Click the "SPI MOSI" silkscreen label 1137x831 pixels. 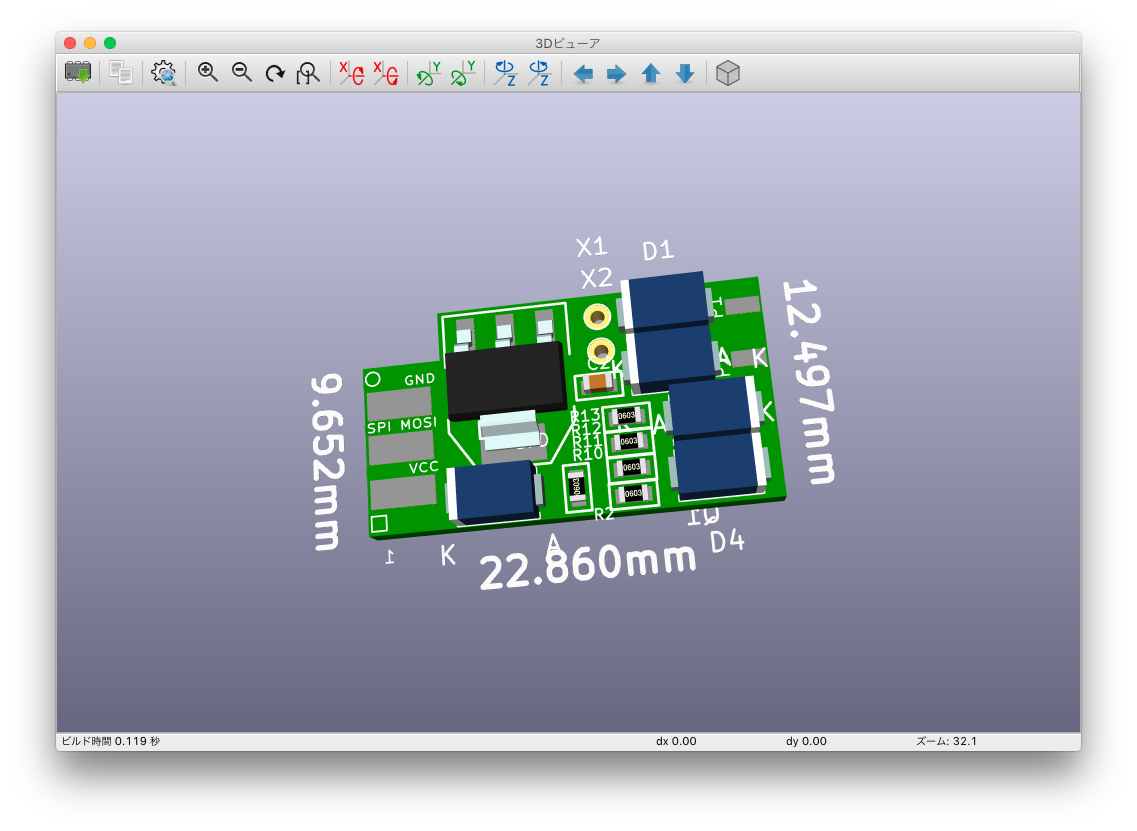pos(402,425)
